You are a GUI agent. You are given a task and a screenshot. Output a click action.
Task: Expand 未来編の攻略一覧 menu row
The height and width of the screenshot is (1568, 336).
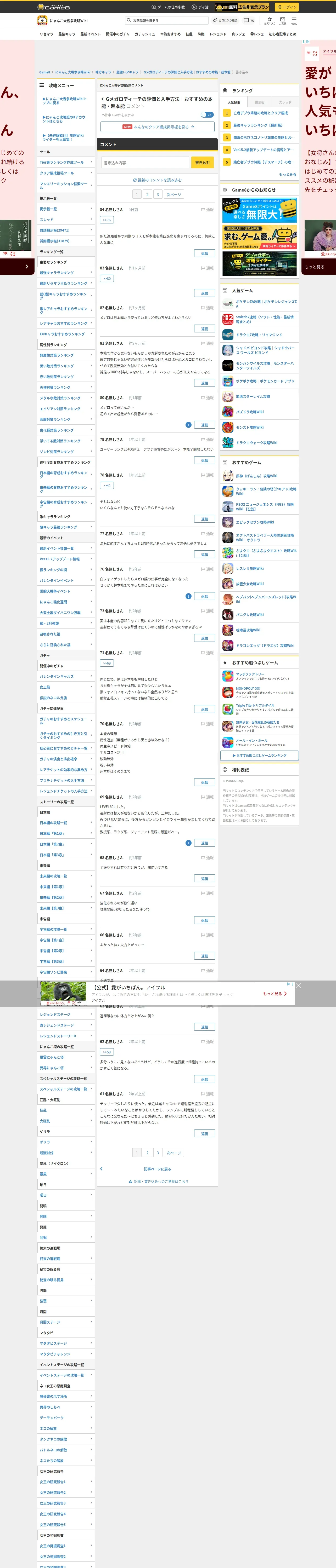click(66, 876)
